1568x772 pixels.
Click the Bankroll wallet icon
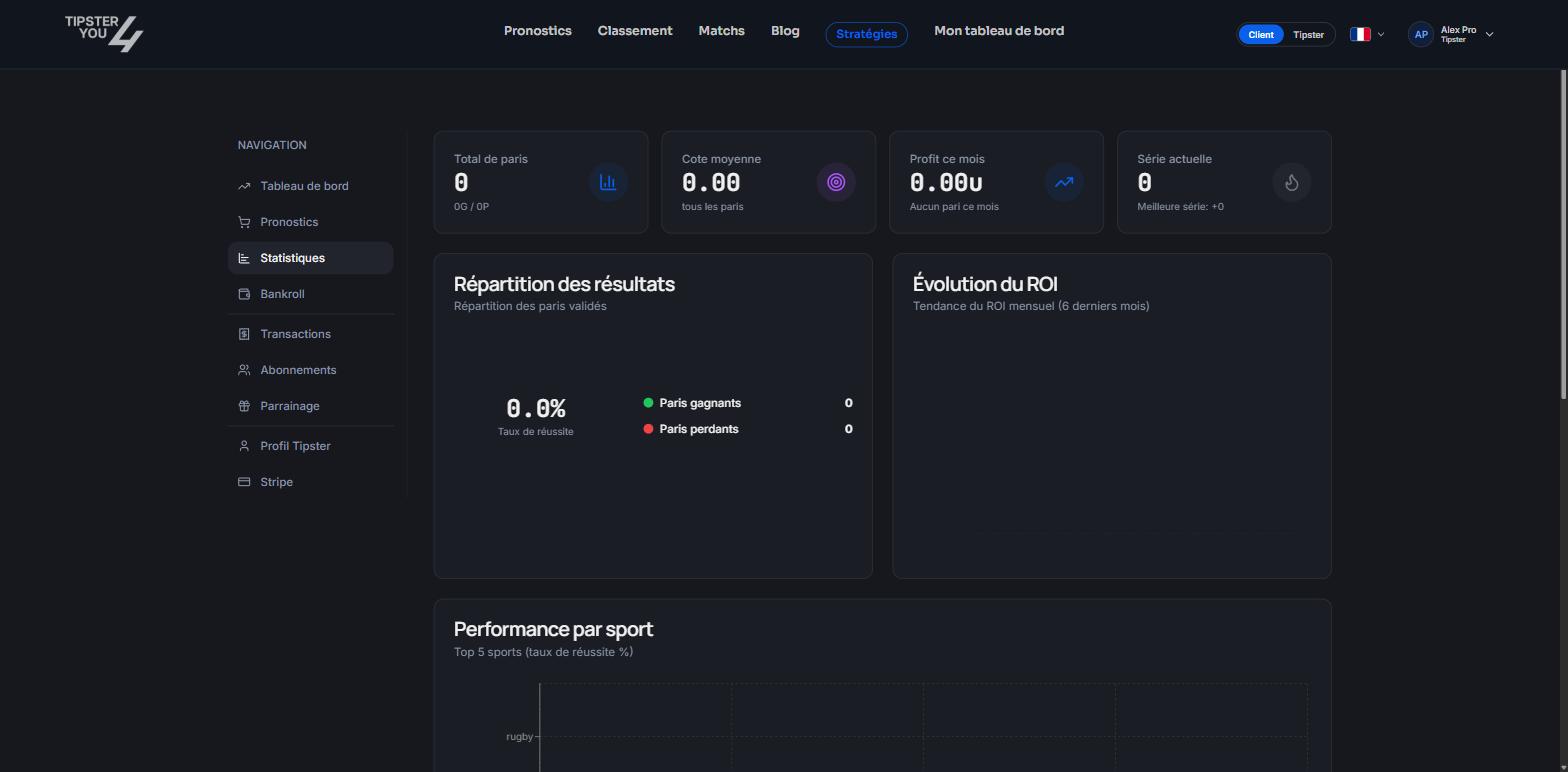pyautogui.click(x=244, y=294)
